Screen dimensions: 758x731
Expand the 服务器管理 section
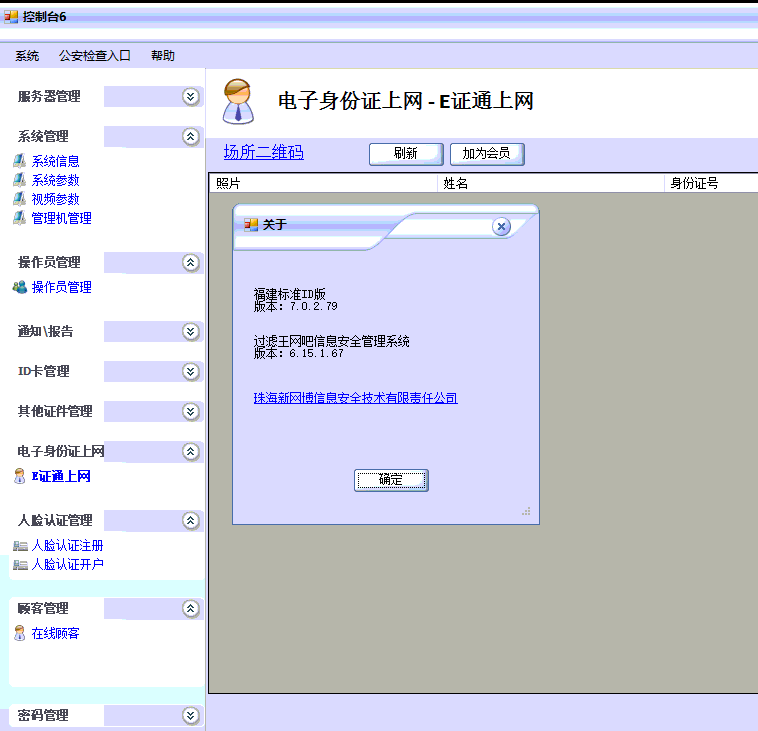[191, 97]
